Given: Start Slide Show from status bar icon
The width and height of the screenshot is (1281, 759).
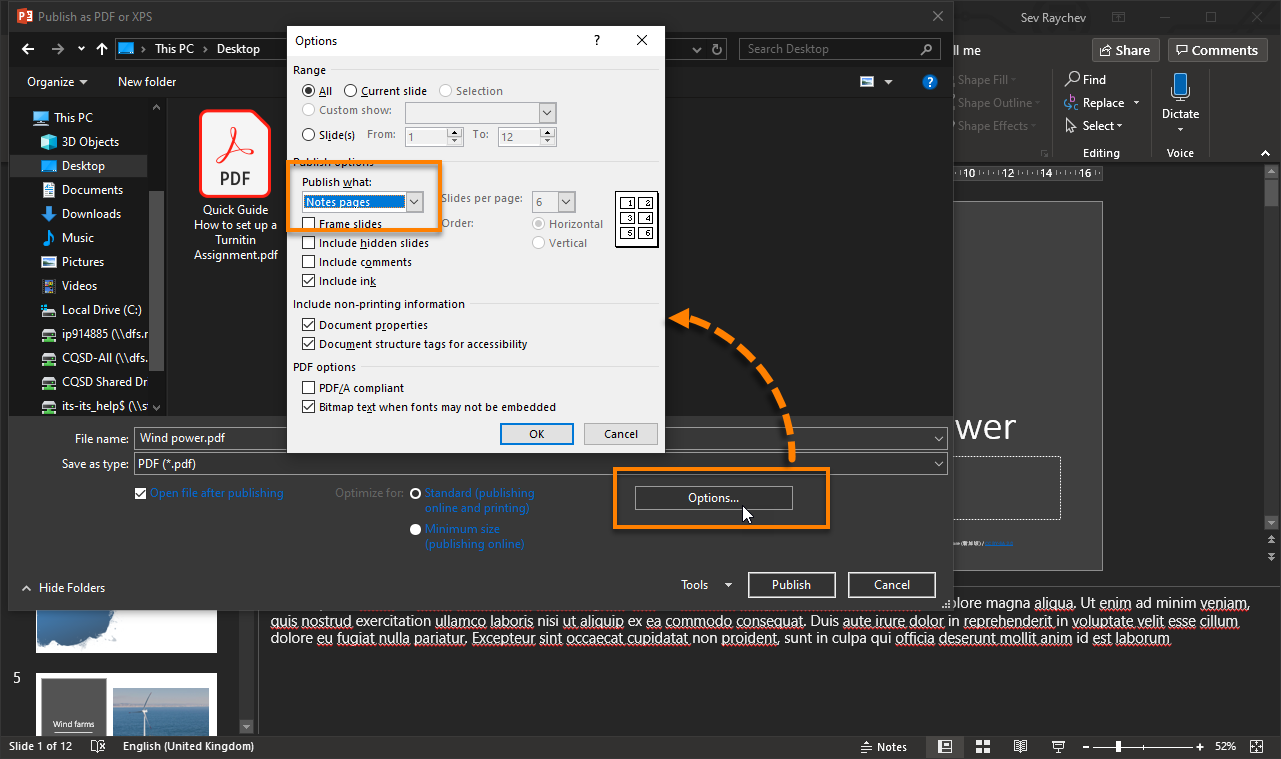Looking at the screenshot, I should tap(1058, 746).
